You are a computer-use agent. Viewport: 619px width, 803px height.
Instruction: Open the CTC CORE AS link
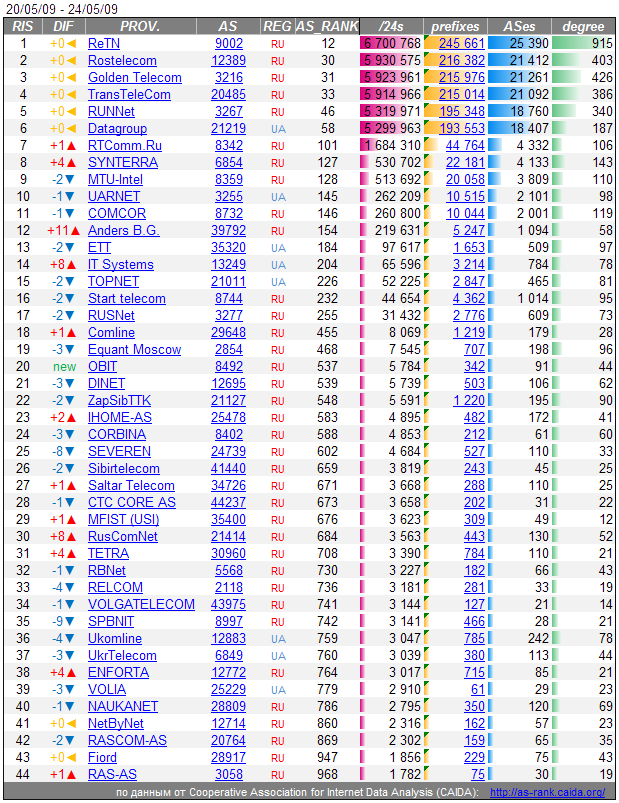coord(132,502)
